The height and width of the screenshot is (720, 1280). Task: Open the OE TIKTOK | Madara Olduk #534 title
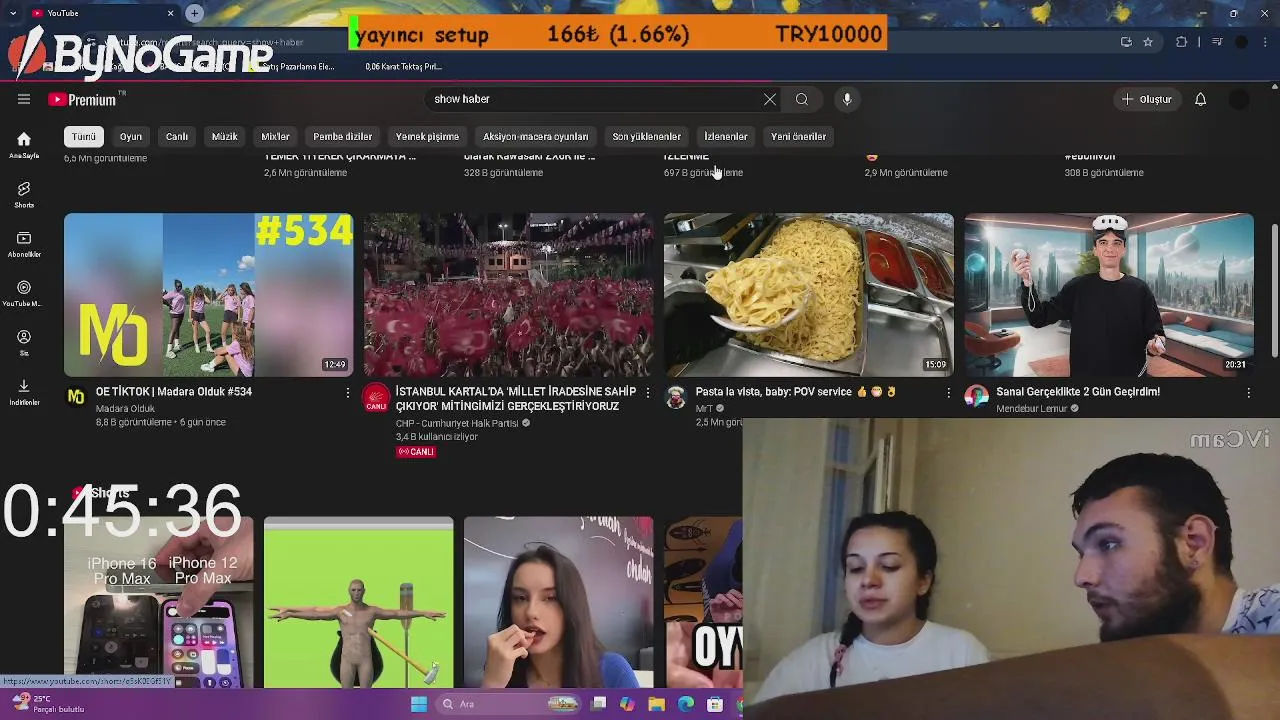click(x=174, y=392)
